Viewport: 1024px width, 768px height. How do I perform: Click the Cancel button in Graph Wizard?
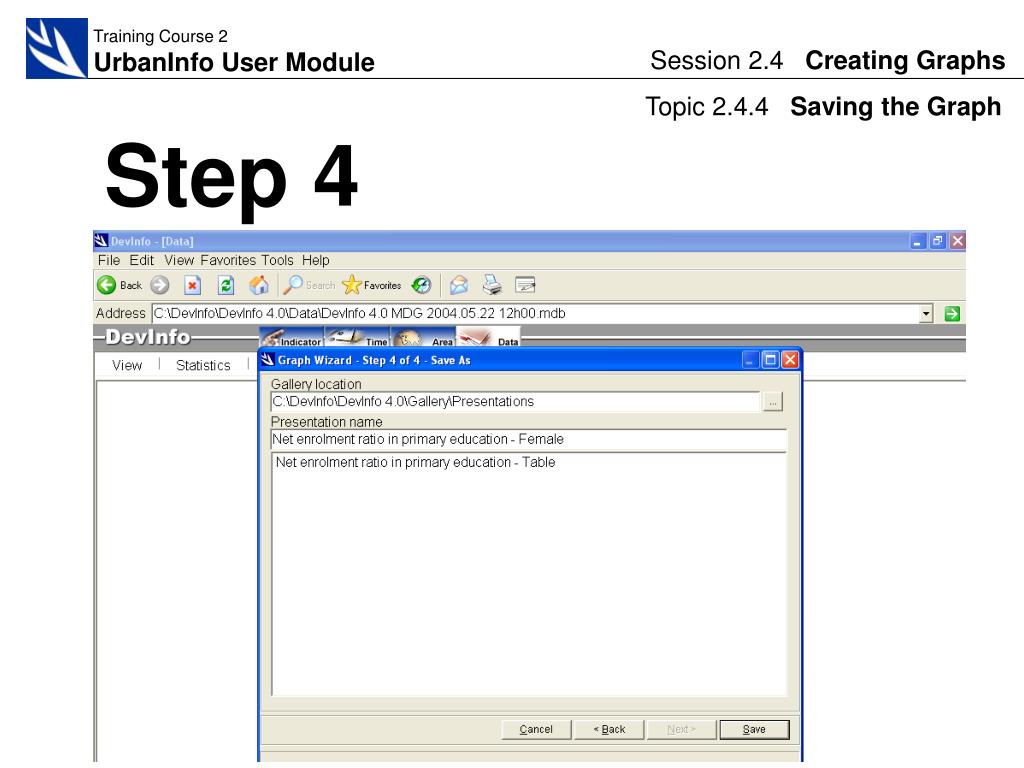[536, 729]
